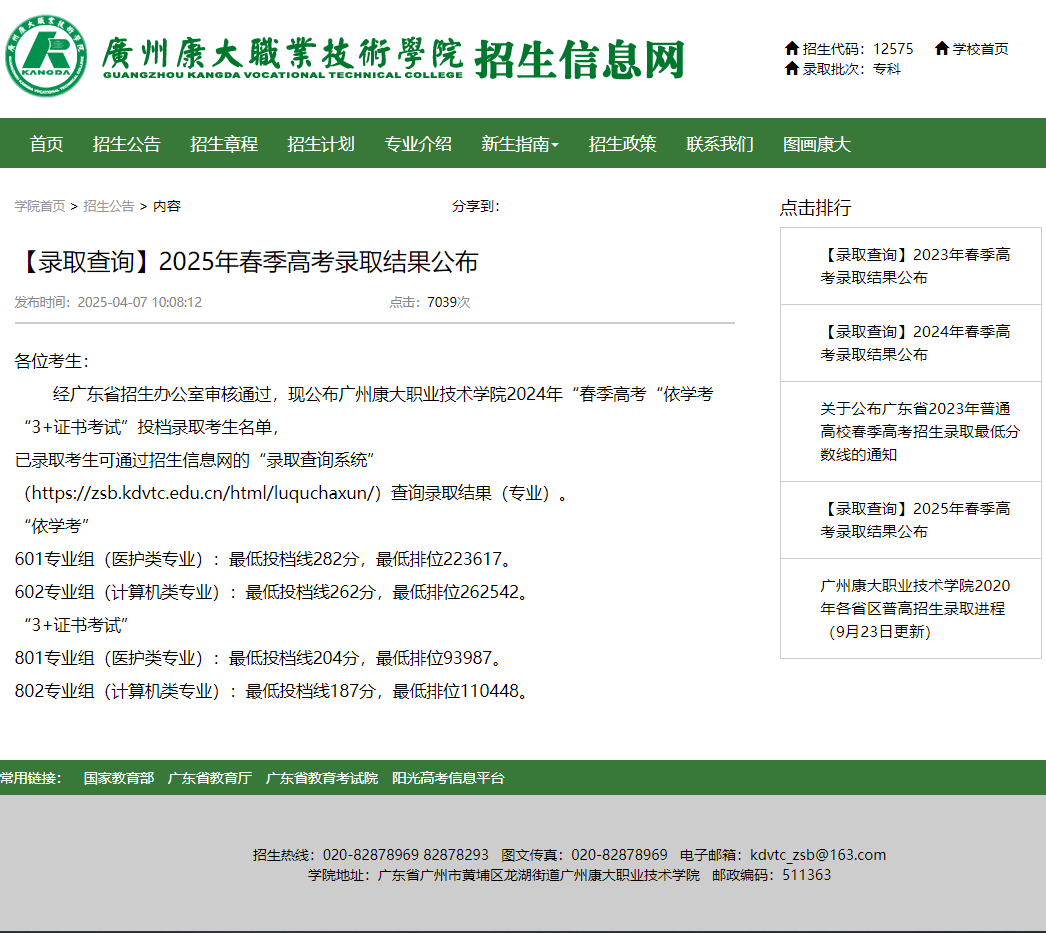The width and height of the screenshot is (1046, 933).
Task: Select the 专业介绍 navigation item
Action: click(417, 144)
